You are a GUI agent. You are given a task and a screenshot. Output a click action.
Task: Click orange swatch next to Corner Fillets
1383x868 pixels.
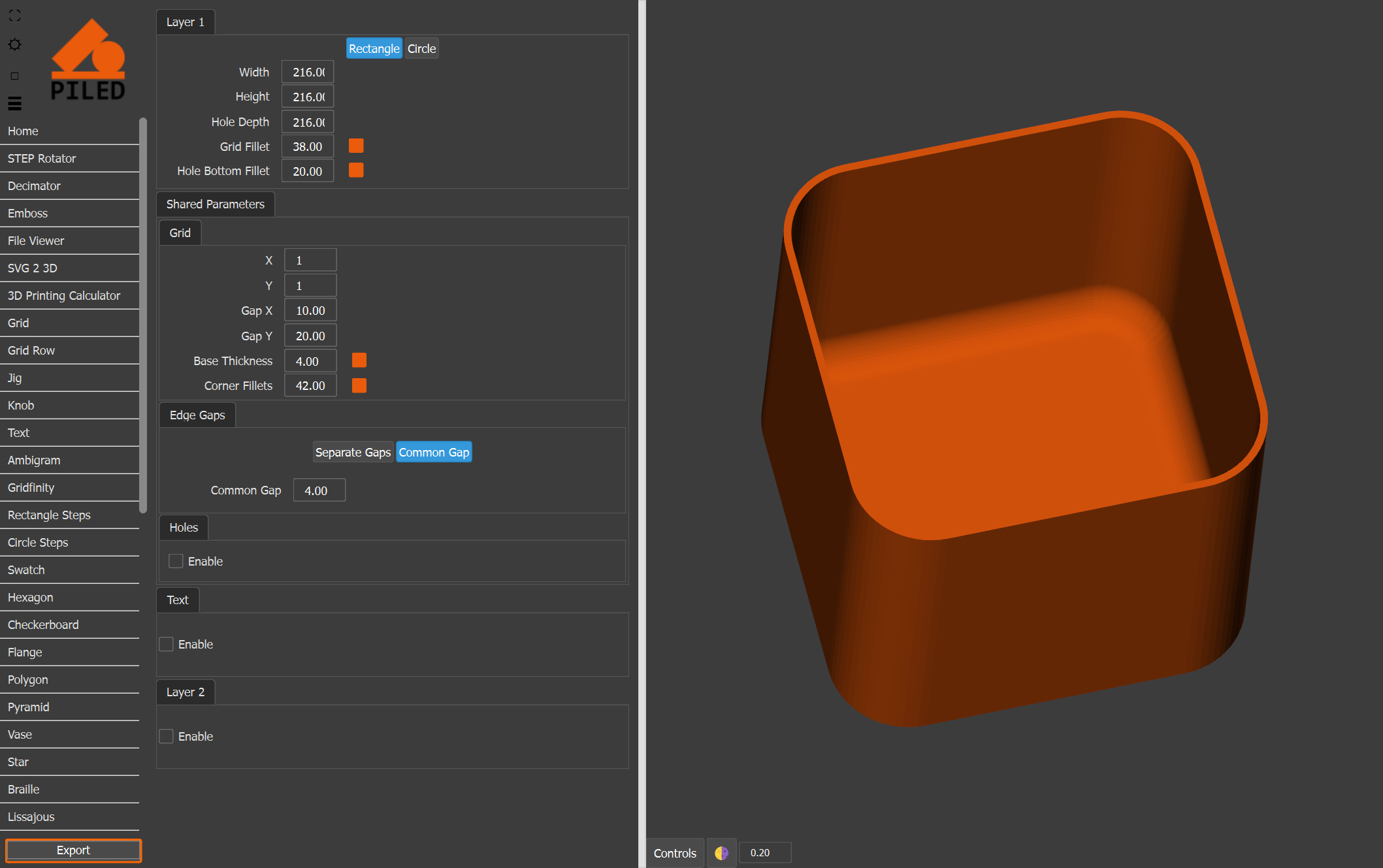pos(359,385)
